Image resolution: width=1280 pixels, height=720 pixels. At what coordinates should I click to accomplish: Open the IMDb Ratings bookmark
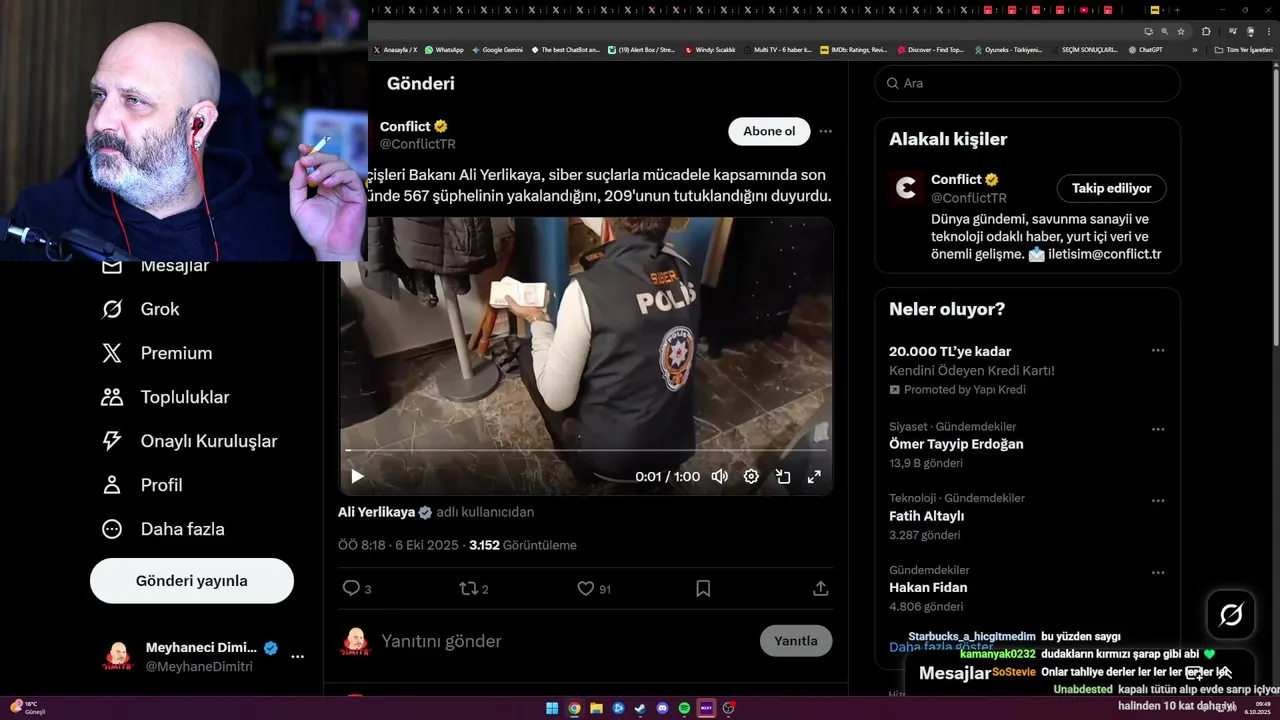tap(853, 49)
